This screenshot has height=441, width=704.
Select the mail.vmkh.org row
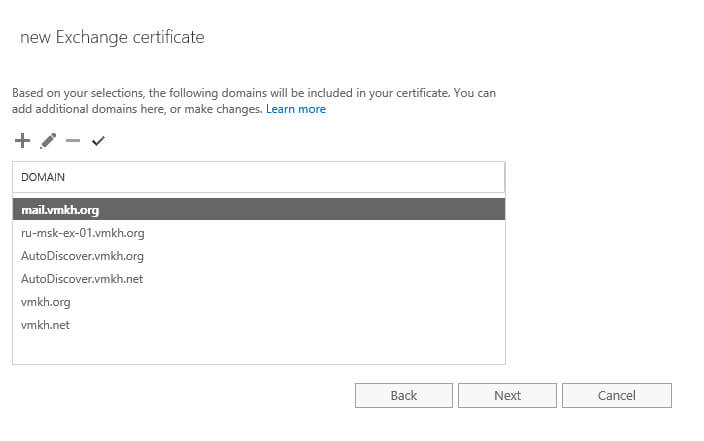point(259,209)
